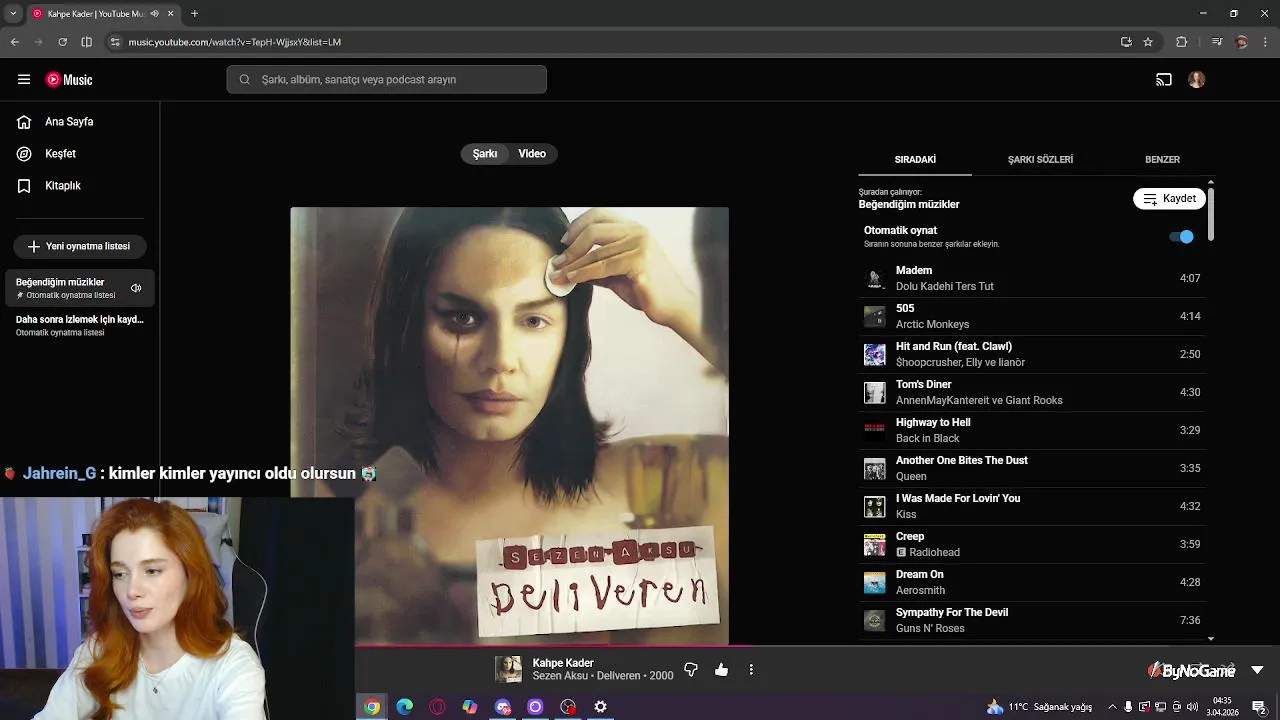
Task: Toggle the Otomatik oynat switch
Action: (1181, 237)
